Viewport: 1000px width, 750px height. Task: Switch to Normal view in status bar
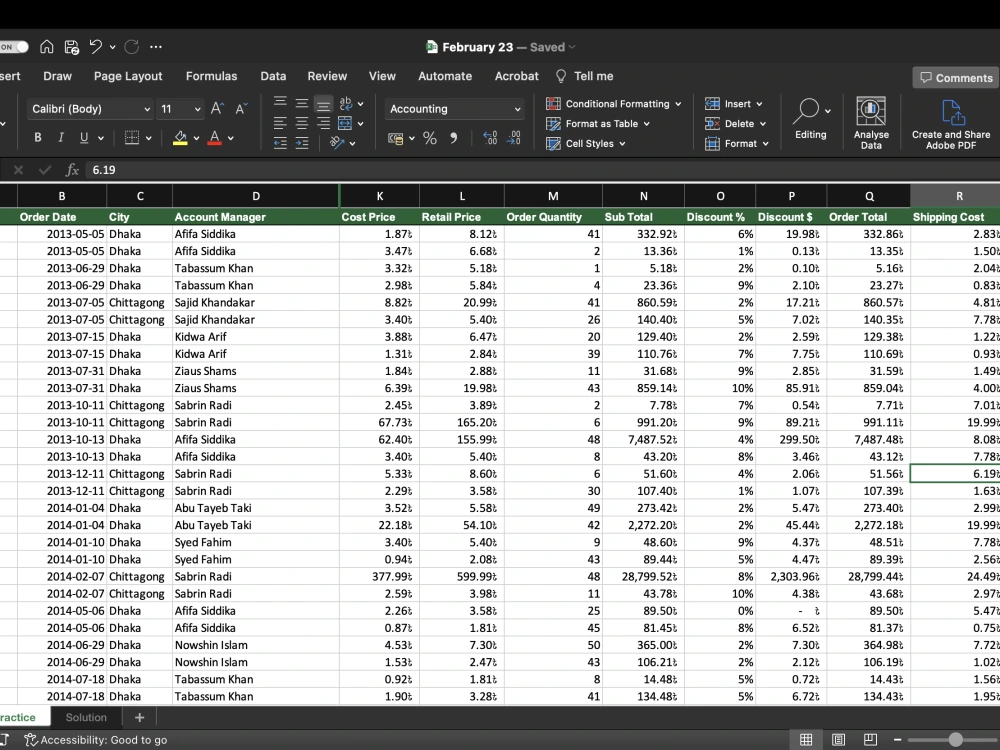(x=806, y=740)
